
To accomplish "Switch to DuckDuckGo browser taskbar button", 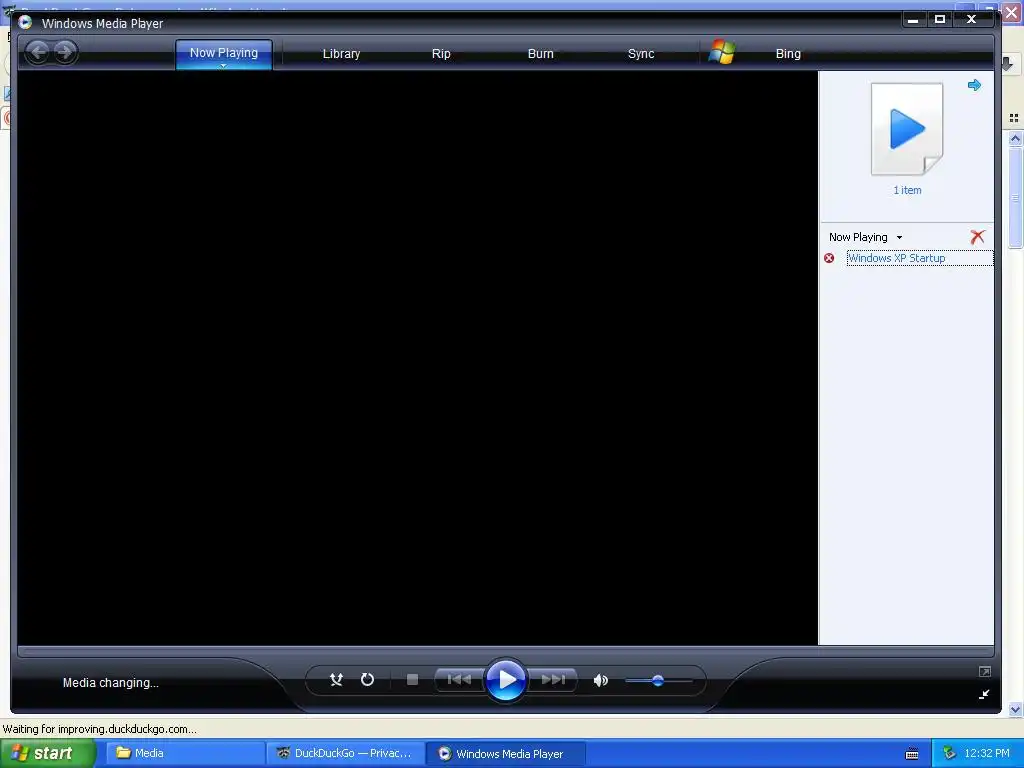I will coord(345,753).
